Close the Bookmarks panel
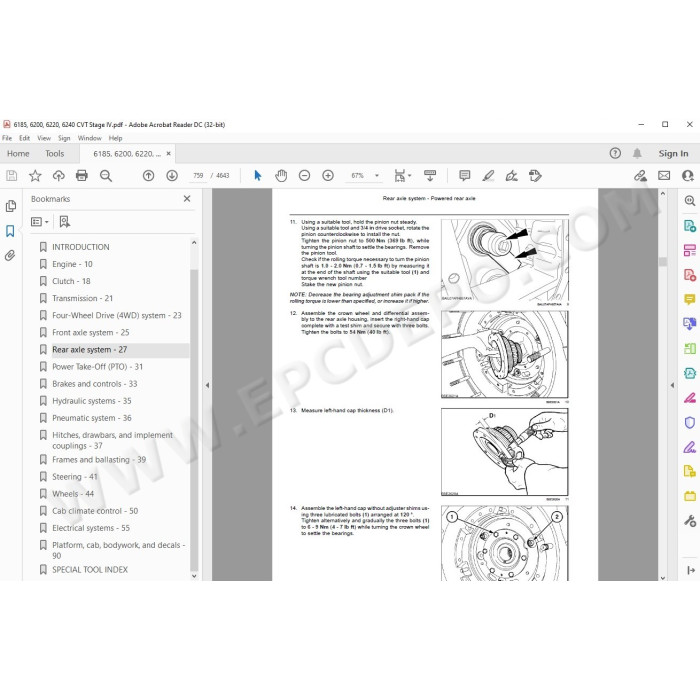700x700 pixels. 187,199
